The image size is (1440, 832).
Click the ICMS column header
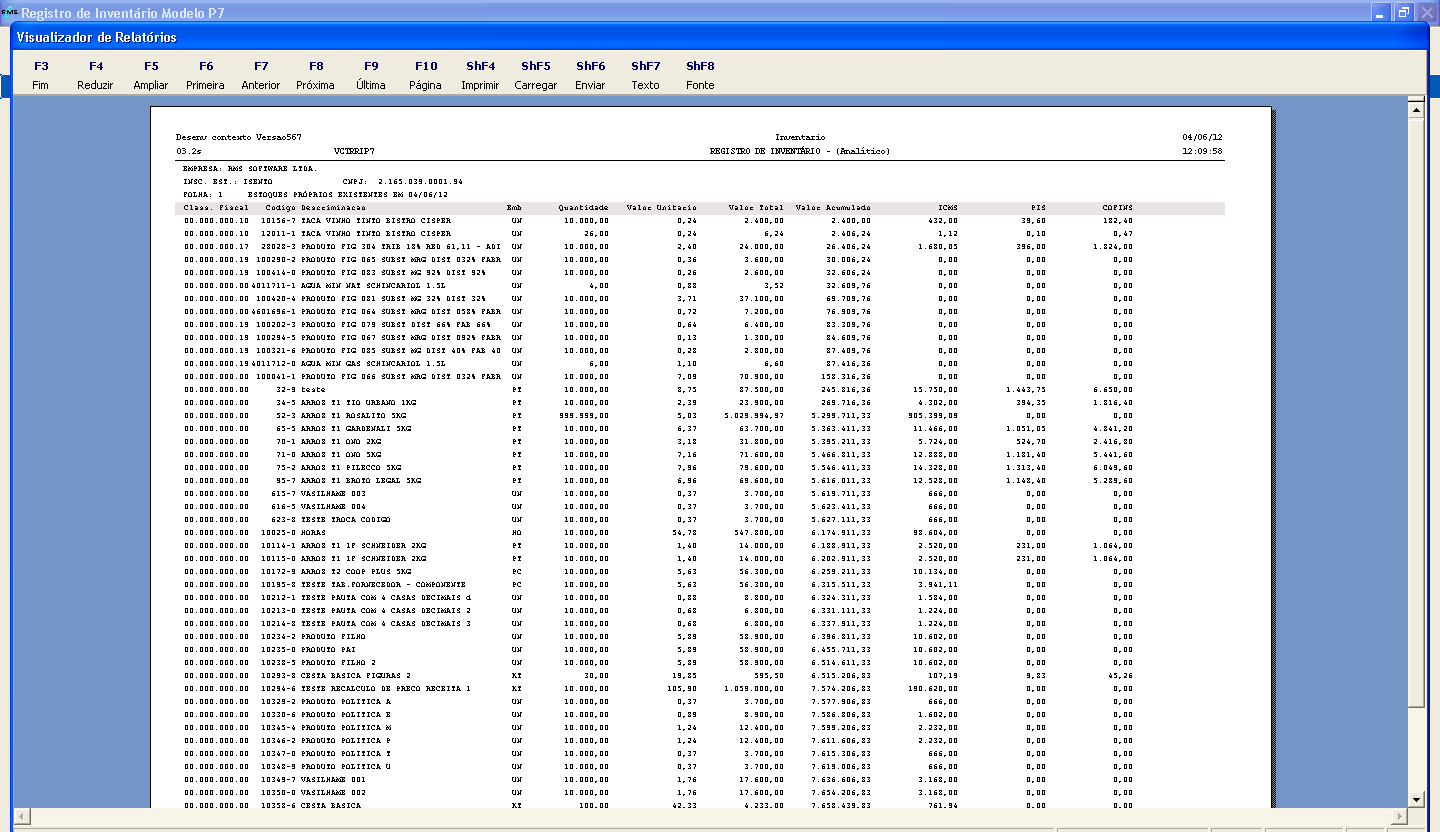[x=948, y=208]
